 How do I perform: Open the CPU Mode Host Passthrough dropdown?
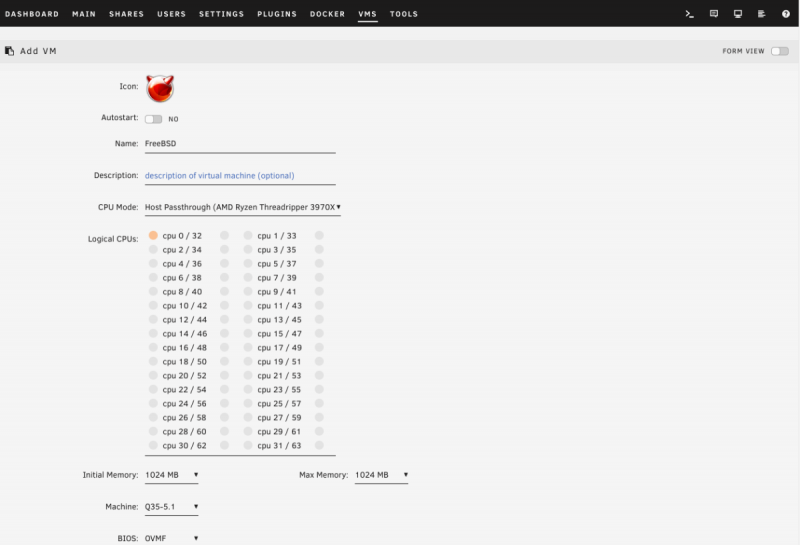point(243,207)
